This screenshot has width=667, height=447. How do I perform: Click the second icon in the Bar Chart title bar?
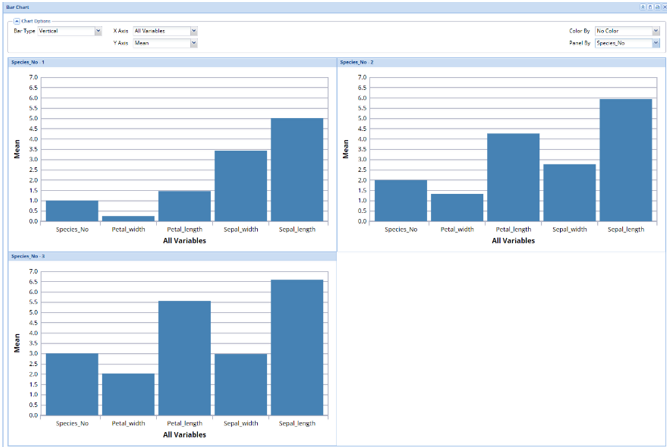(x=650, y=6)
